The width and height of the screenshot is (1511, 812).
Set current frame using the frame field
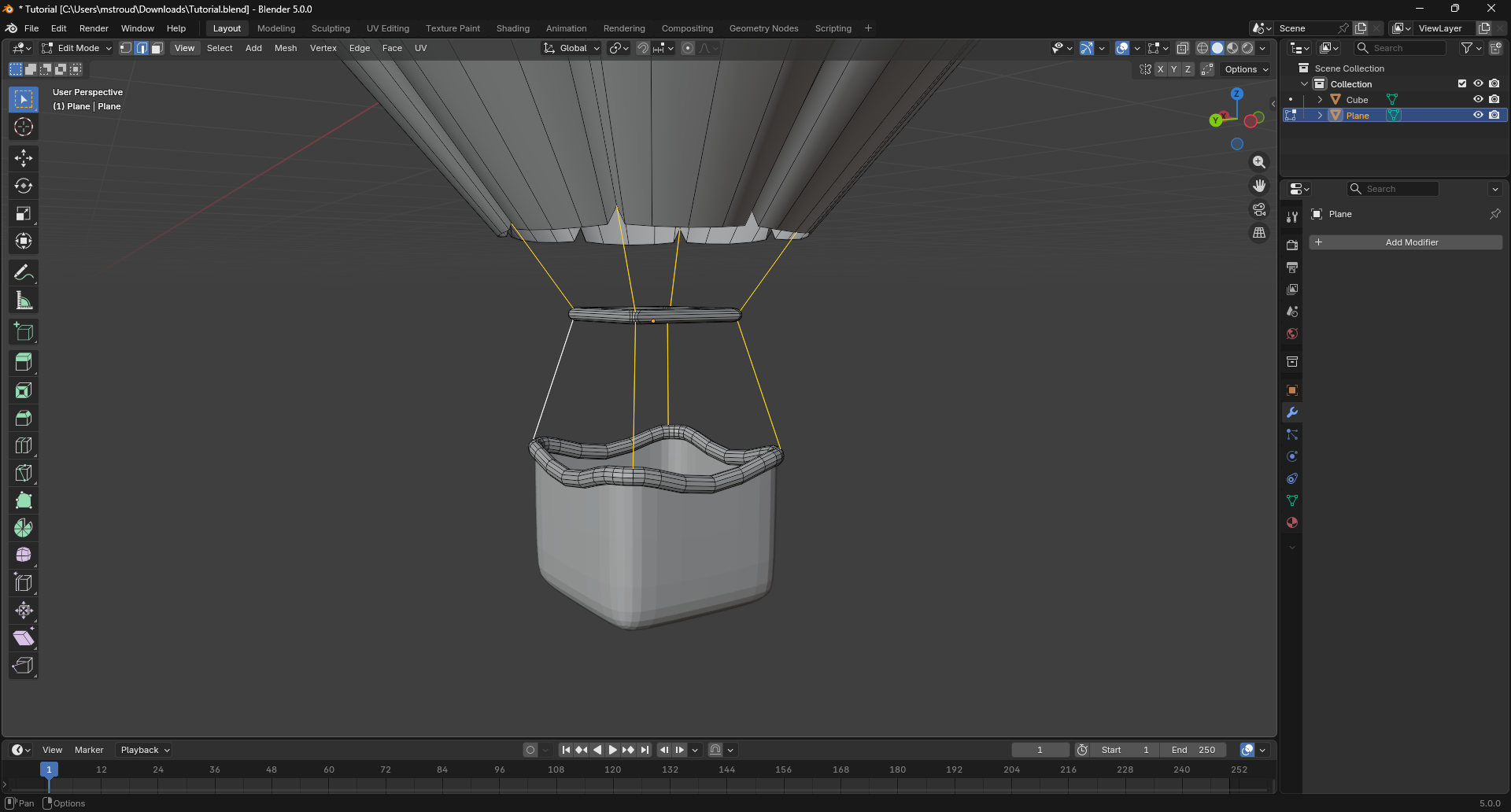pyautogui.click(x=1040, y=749)
